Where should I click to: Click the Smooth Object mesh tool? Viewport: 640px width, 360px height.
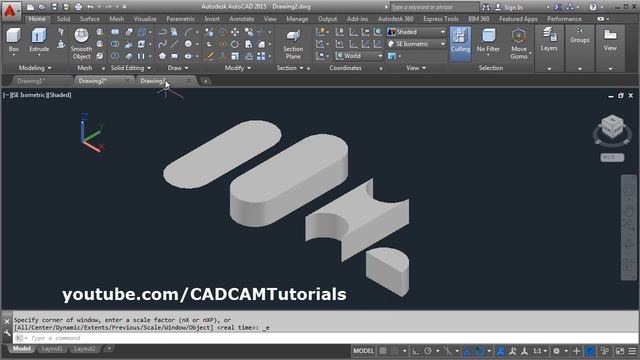pos(81,44)
